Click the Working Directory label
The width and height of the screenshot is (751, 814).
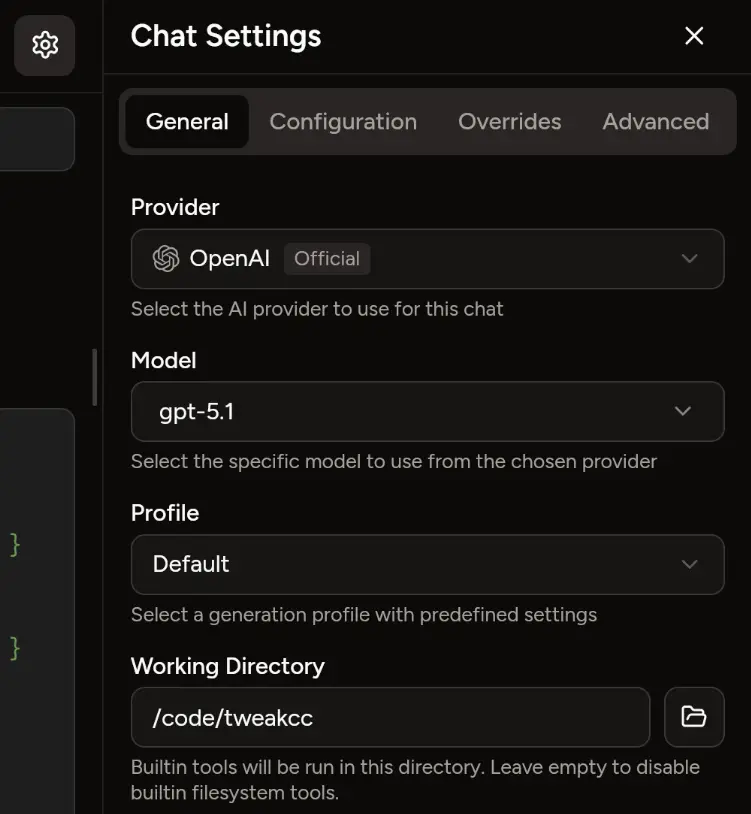coord(228,666)
